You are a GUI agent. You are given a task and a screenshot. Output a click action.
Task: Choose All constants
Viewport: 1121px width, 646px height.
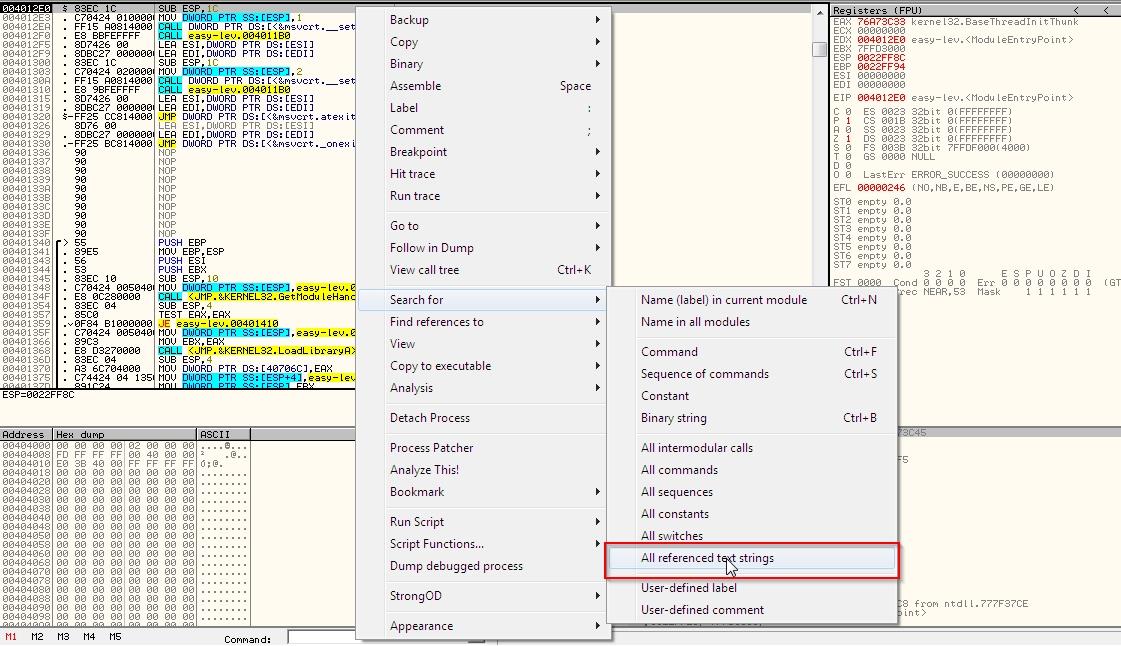click(751, 515)
